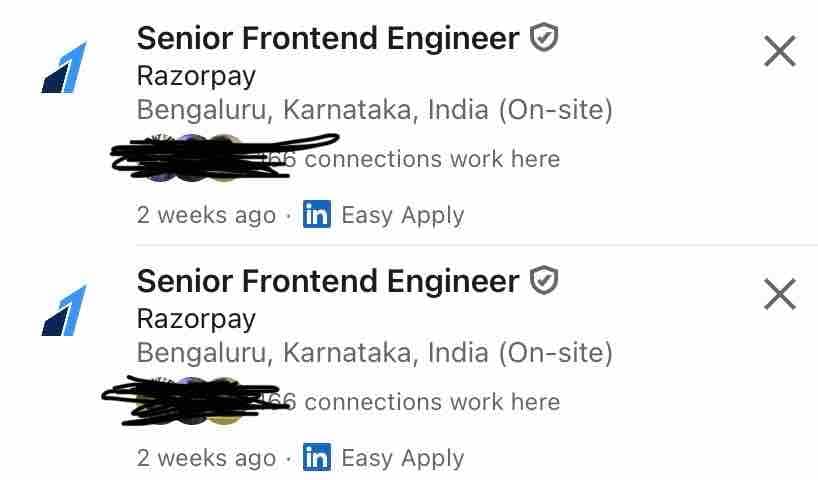Click the Easy Apply label in the second listing
The width and height of the screenshot is (818, 480).
tap(402, 458)
